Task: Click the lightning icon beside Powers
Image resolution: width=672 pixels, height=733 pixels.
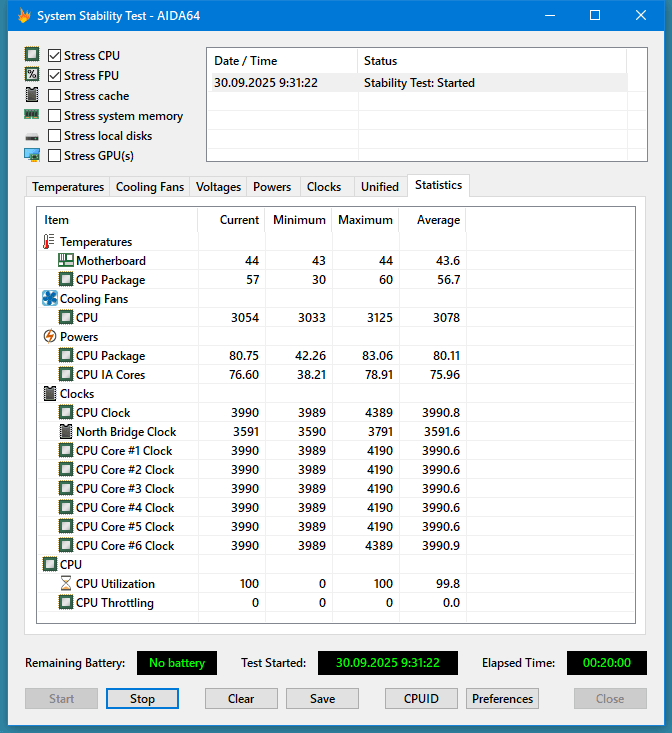Action: tap(49, 337)
